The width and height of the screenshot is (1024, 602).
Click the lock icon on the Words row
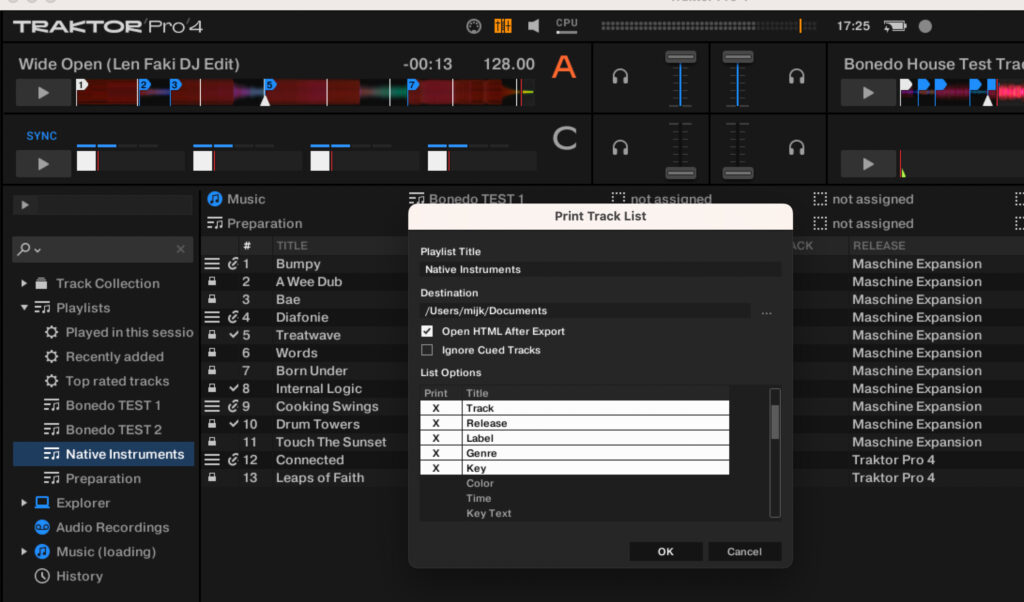tap(212, 353)
